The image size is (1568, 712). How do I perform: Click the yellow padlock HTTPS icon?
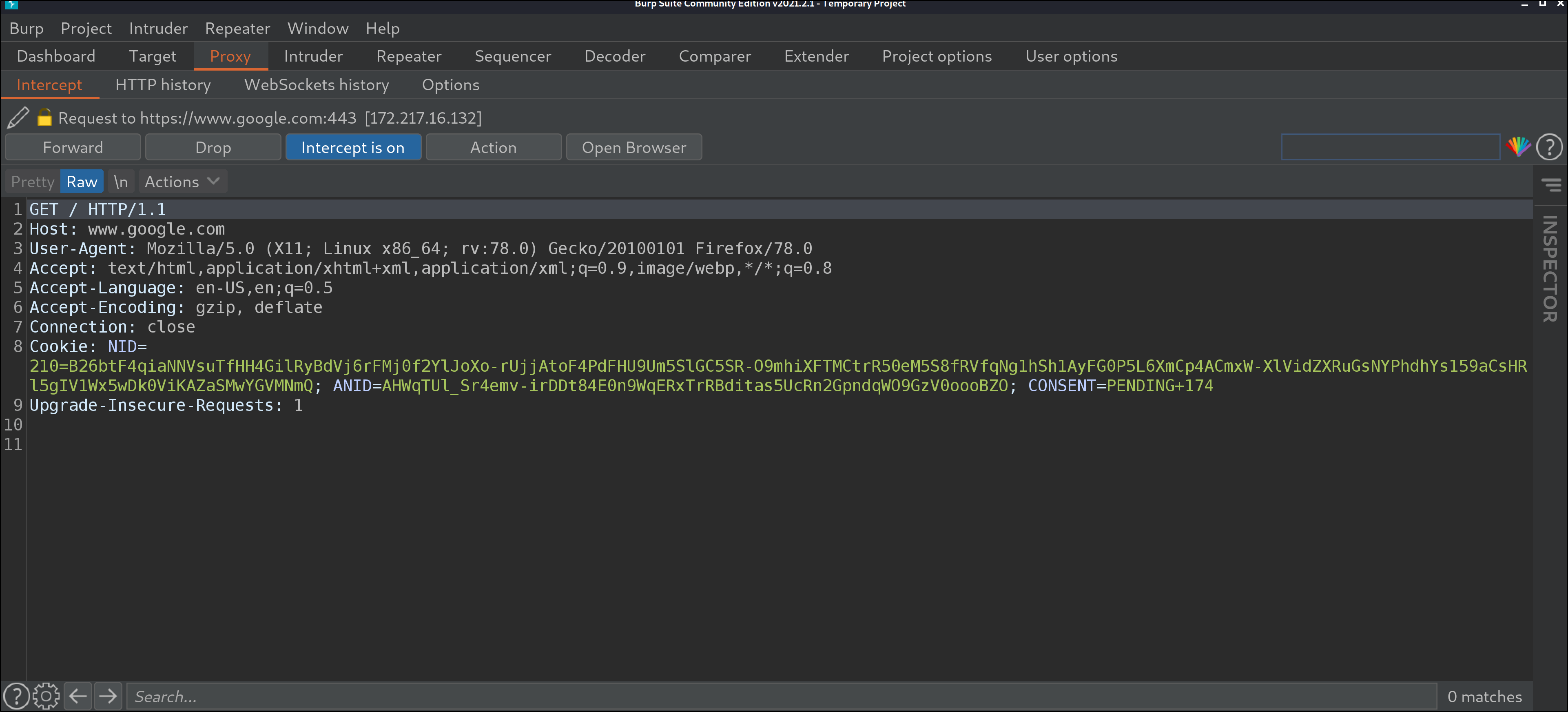pyautogui.click(x=44, y=118)
